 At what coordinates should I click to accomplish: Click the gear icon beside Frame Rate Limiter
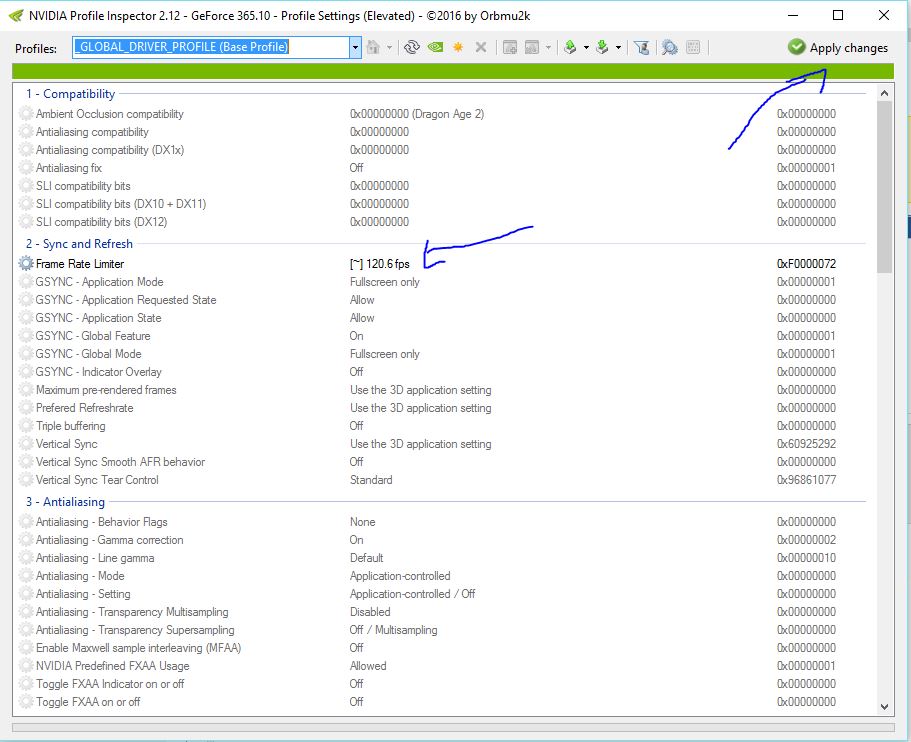(26, 263)
